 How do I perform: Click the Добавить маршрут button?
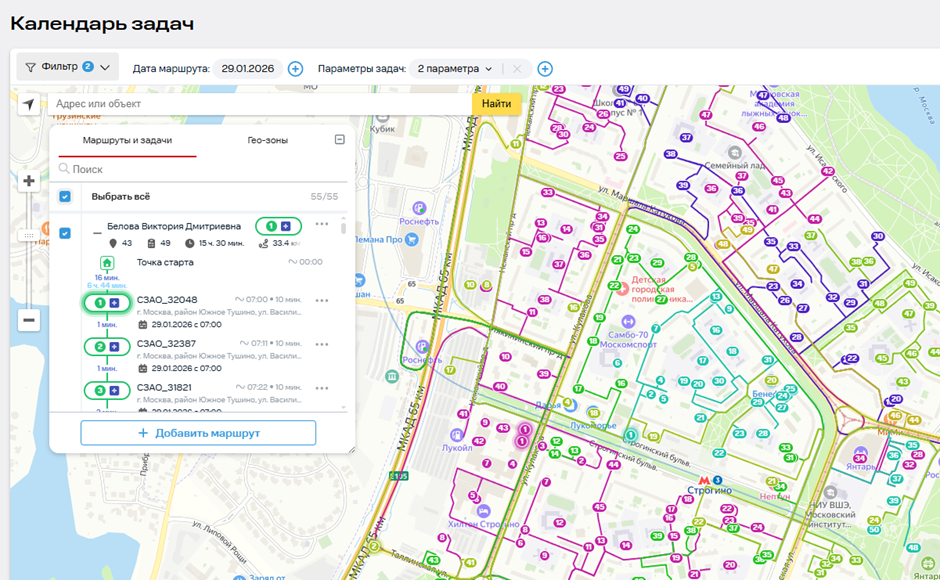click(x=198, y=433)
